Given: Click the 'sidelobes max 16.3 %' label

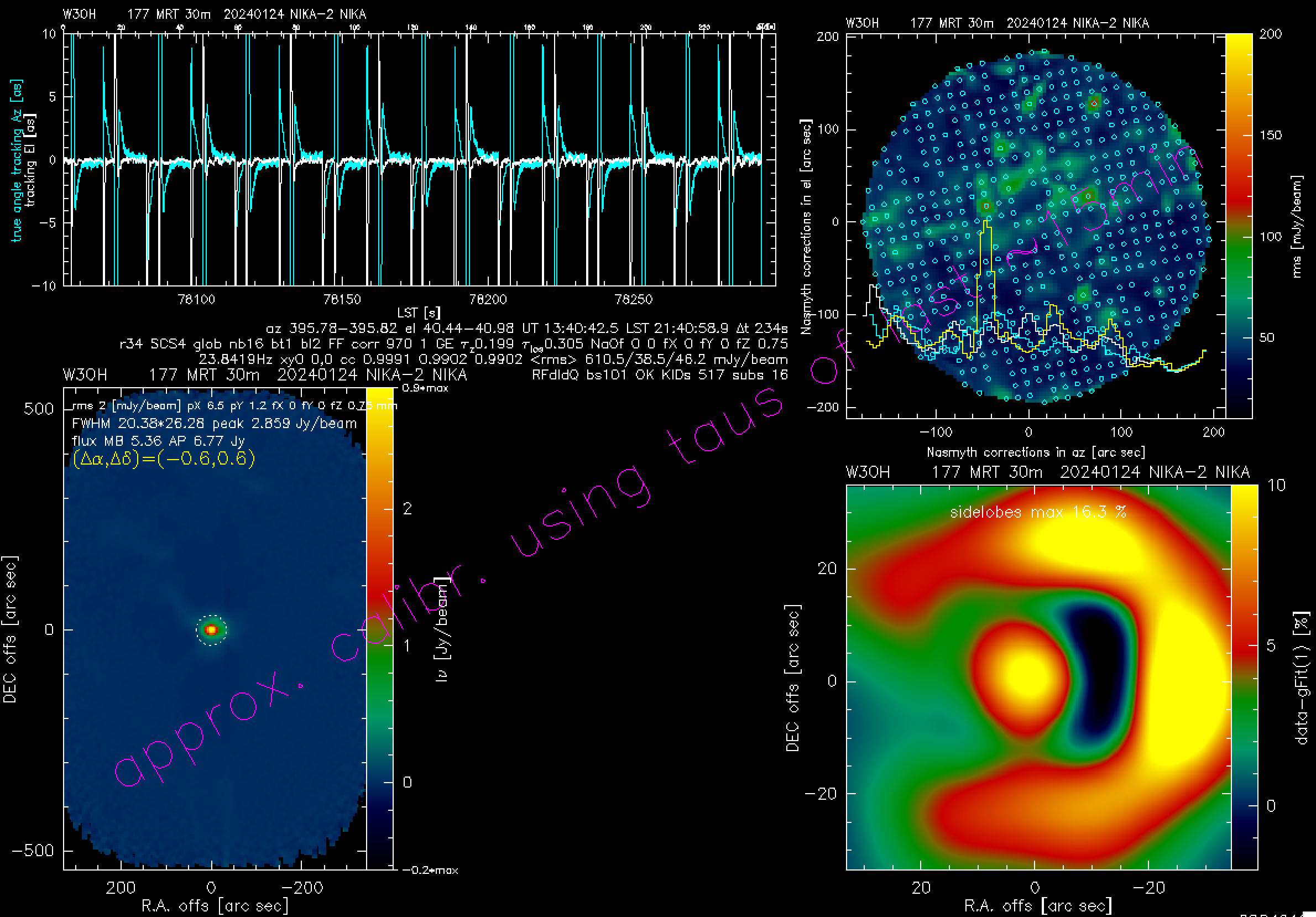Looking at the screenshot, I should 1037,512.
